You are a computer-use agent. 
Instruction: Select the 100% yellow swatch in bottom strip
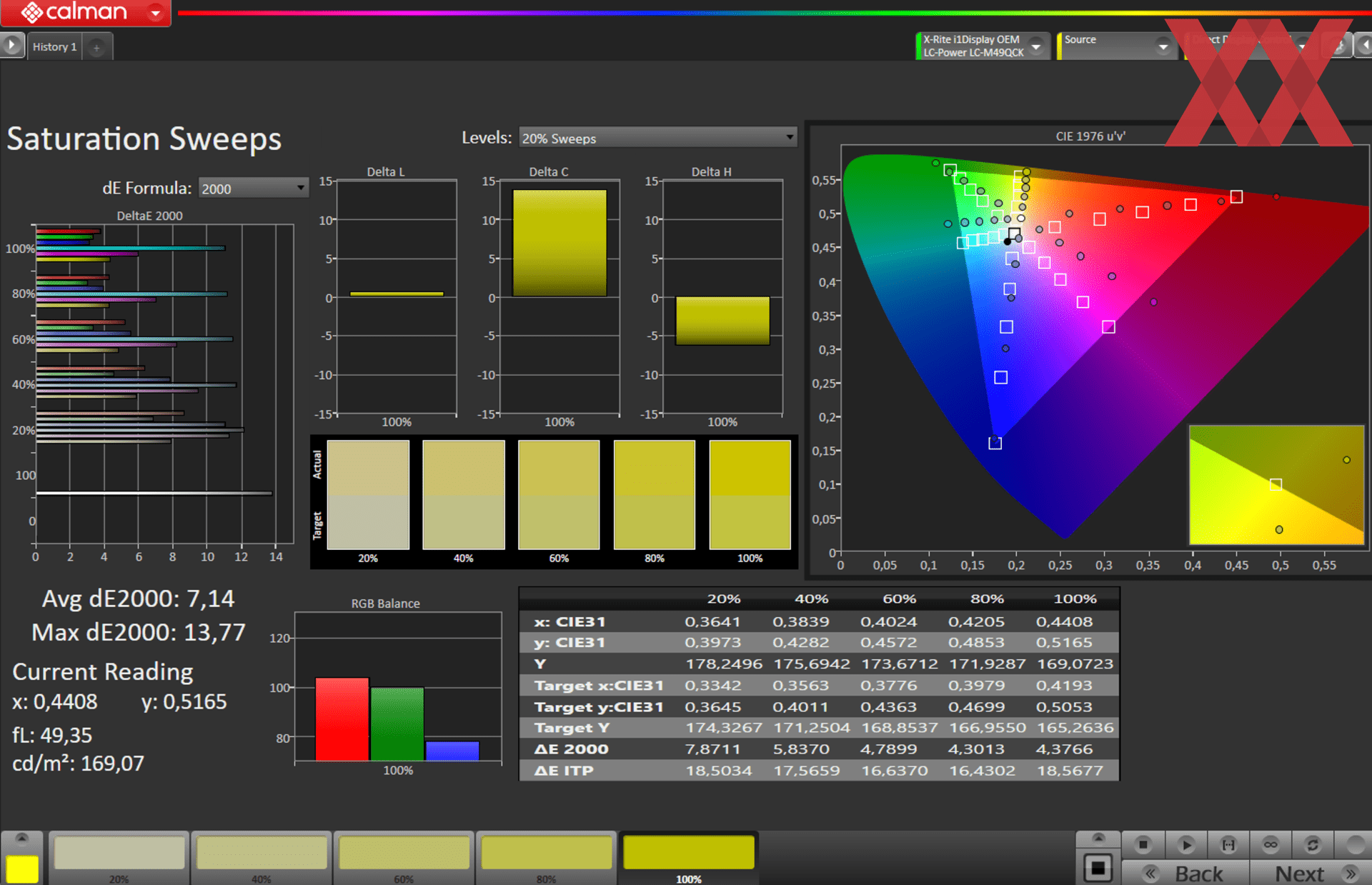click(x=688, y=854)
